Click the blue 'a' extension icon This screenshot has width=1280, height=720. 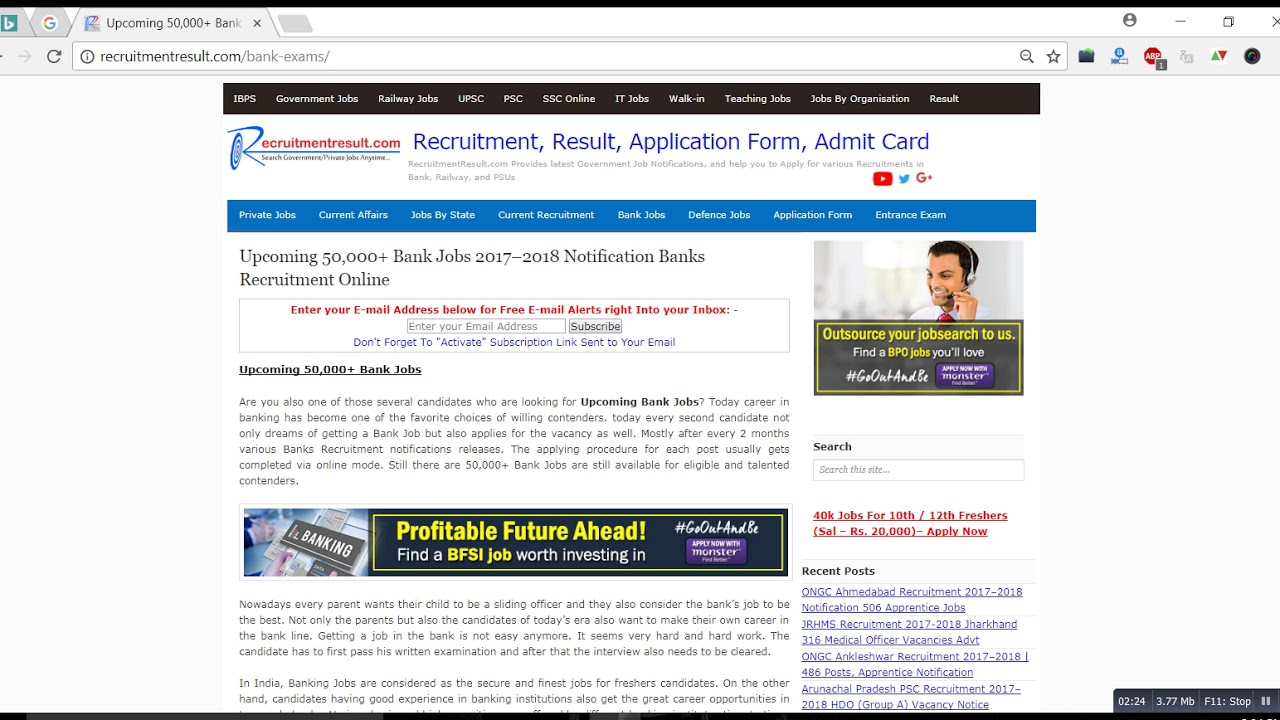[1119, 56]
